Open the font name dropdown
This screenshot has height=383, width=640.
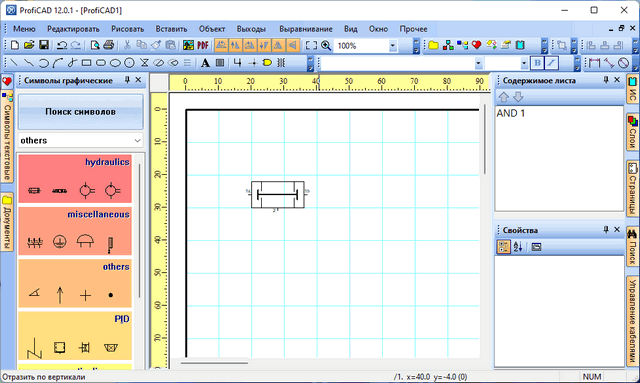pyautogui.click(x=478, y=63)
